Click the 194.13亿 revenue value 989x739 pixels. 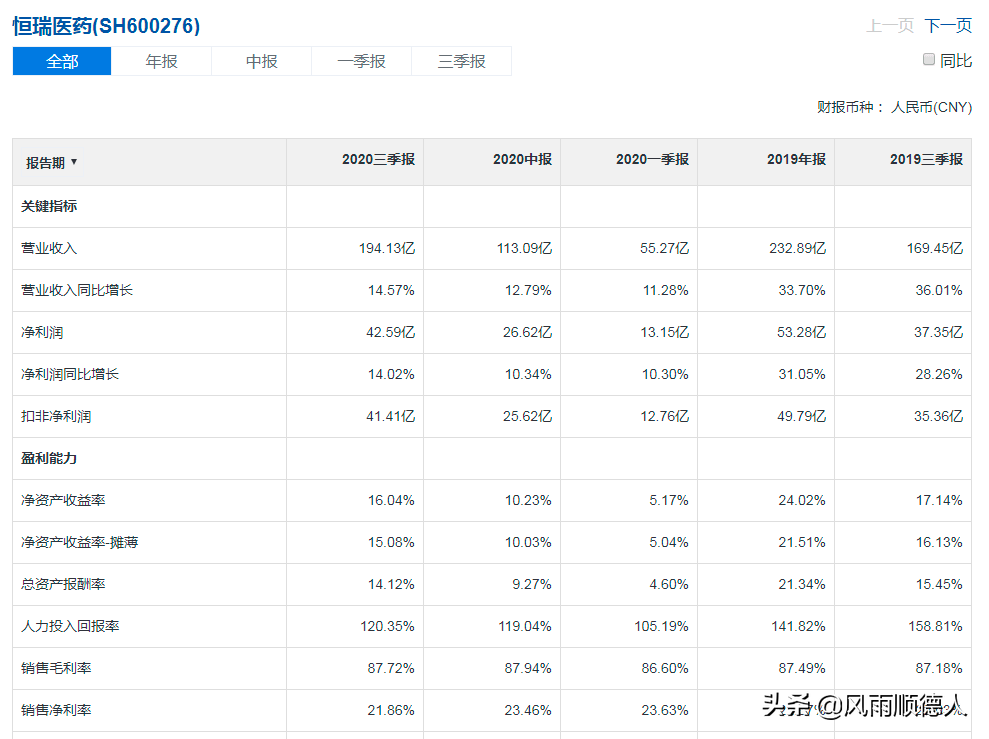387,248
